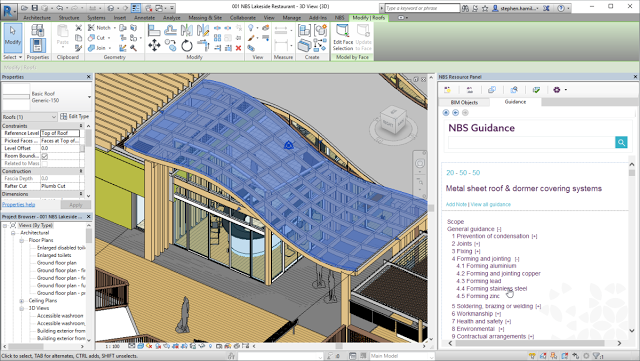Click the Trim/Extend to corner tool
This screenshot has height=361, width=640.
tap(203, 45)
